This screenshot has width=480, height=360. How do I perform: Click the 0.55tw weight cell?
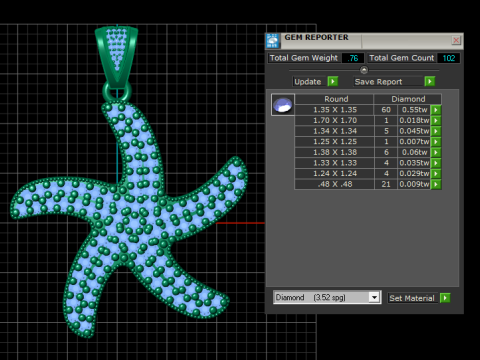pos(414,110)
